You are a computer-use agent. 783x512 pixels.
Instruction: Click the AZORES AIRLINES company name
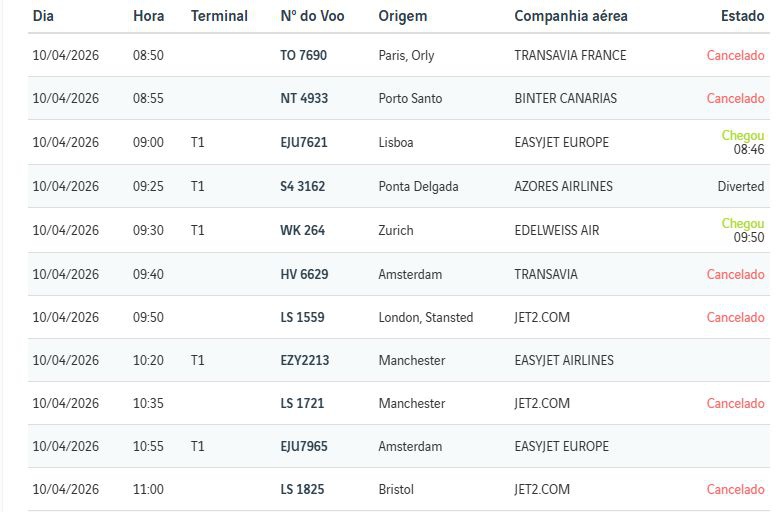(x=563, y=187)
